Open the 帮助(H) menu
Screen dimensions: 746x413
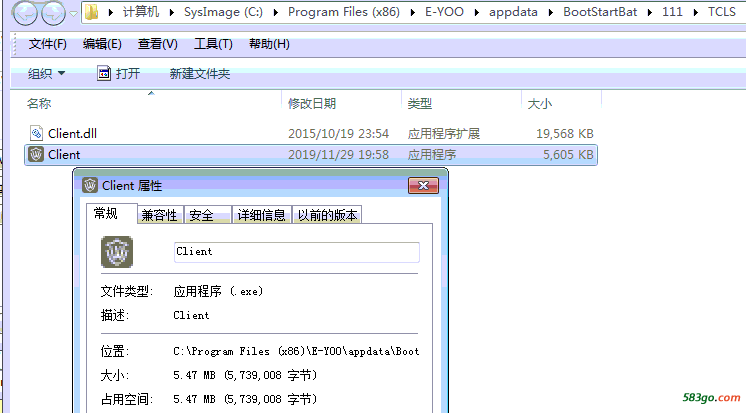click(x=269, y=44)
